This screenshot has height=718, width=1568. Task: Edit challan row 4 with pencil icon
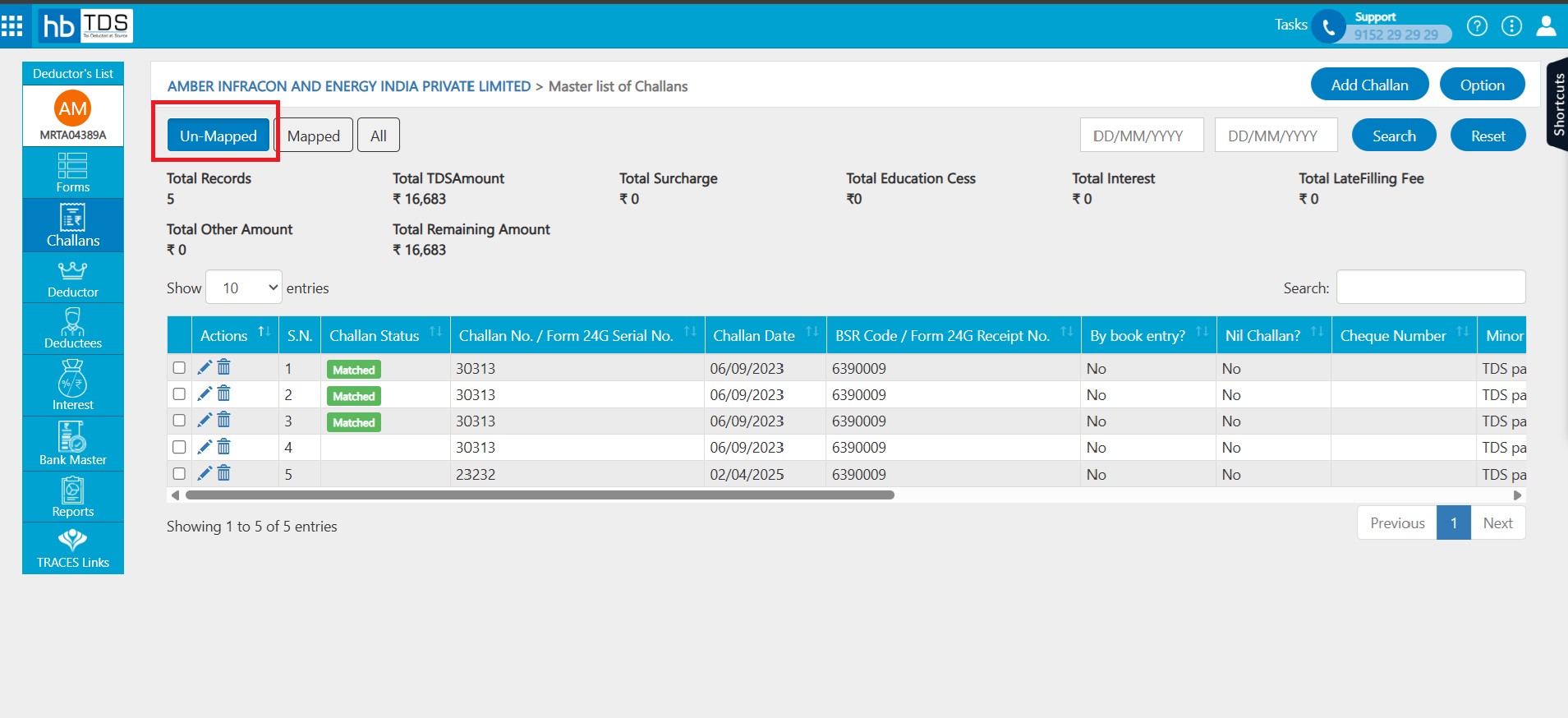point(205,447)
